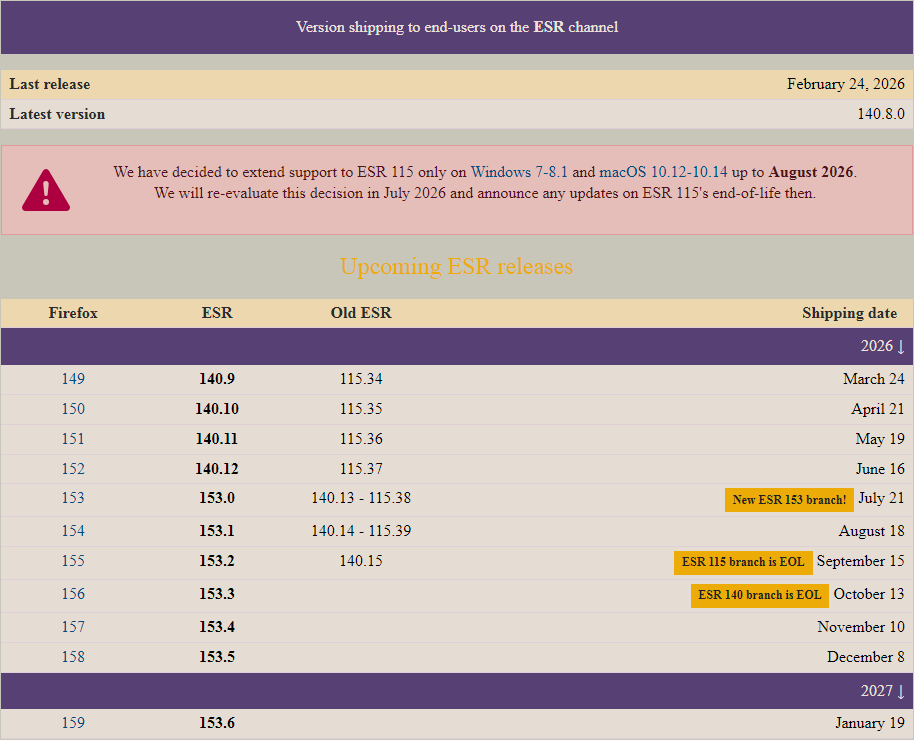Open Firefox 156 release link
Screen dimensions: 914x740
click(73, 594)
